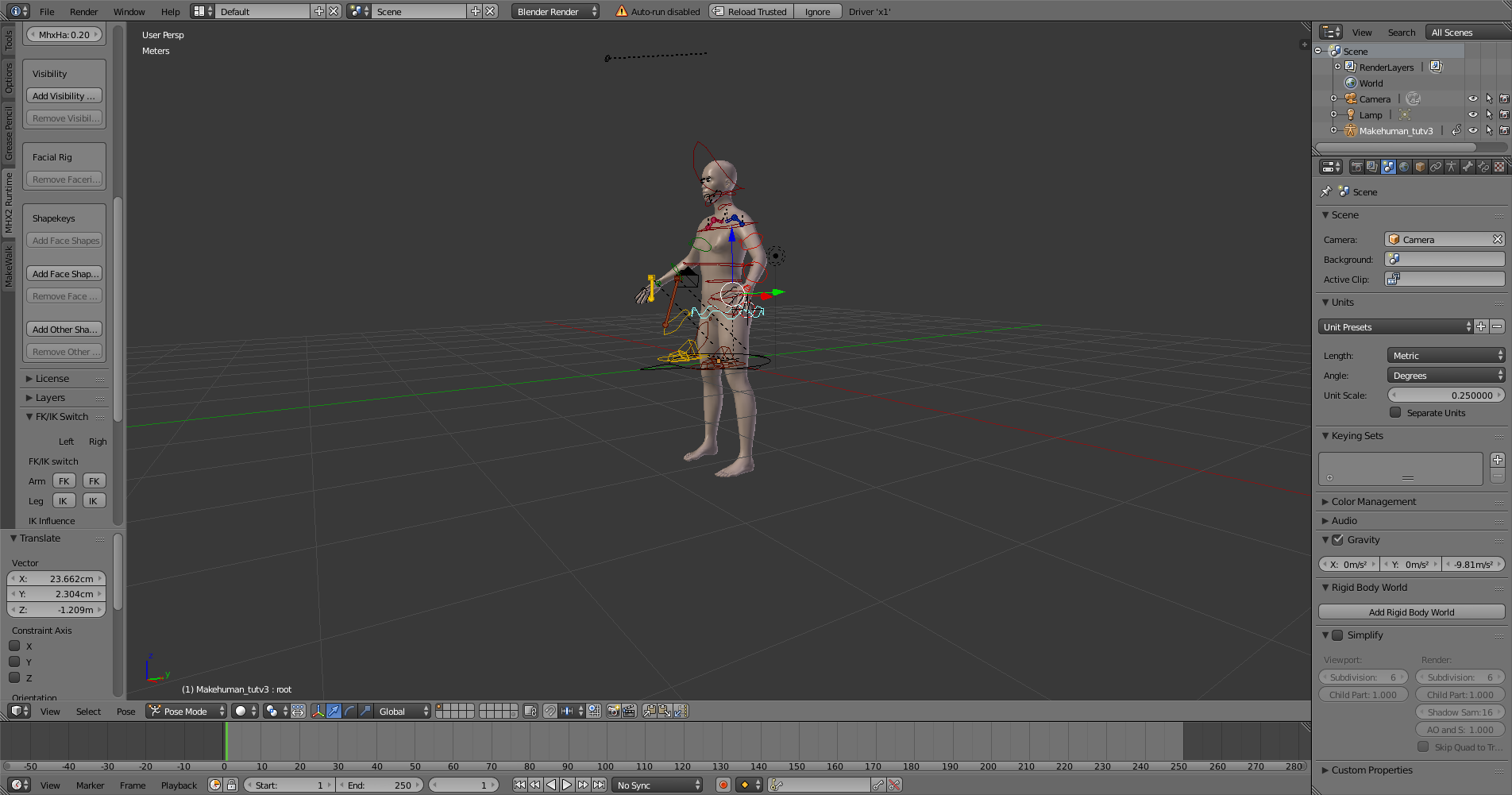The height and width of the screenshot is (795, 1512).
Task: Click the snap magnet icon in 3D header
Action: point(550,711)
